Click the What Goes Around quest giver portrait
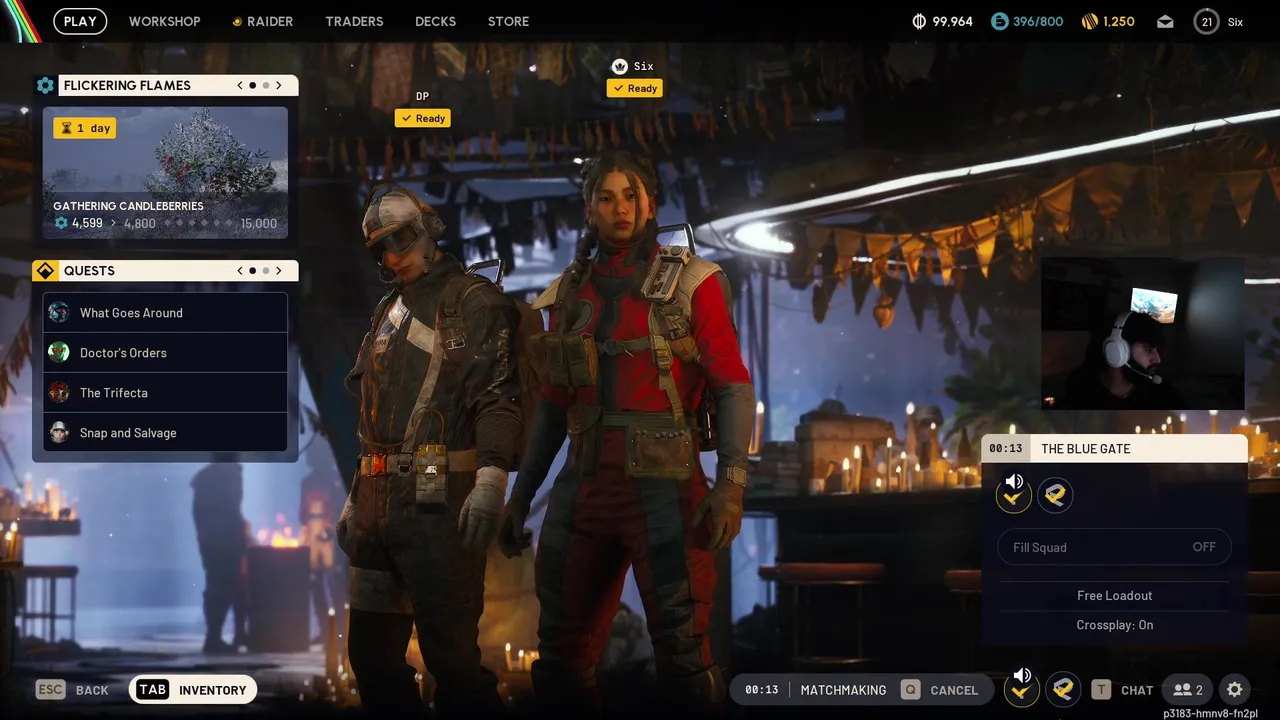This screenshot has width=1280, height=720. pos(60,312)
